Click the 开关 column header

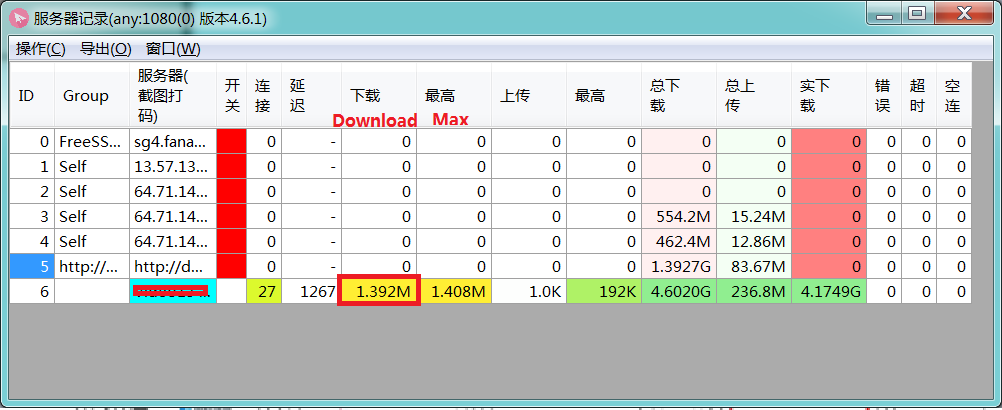231,96
